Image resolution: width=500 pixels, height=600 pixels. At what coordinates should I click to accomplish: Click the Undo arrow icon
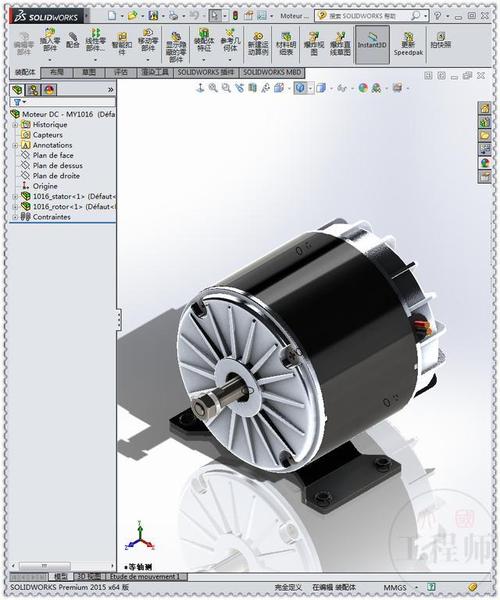point(194,16)
